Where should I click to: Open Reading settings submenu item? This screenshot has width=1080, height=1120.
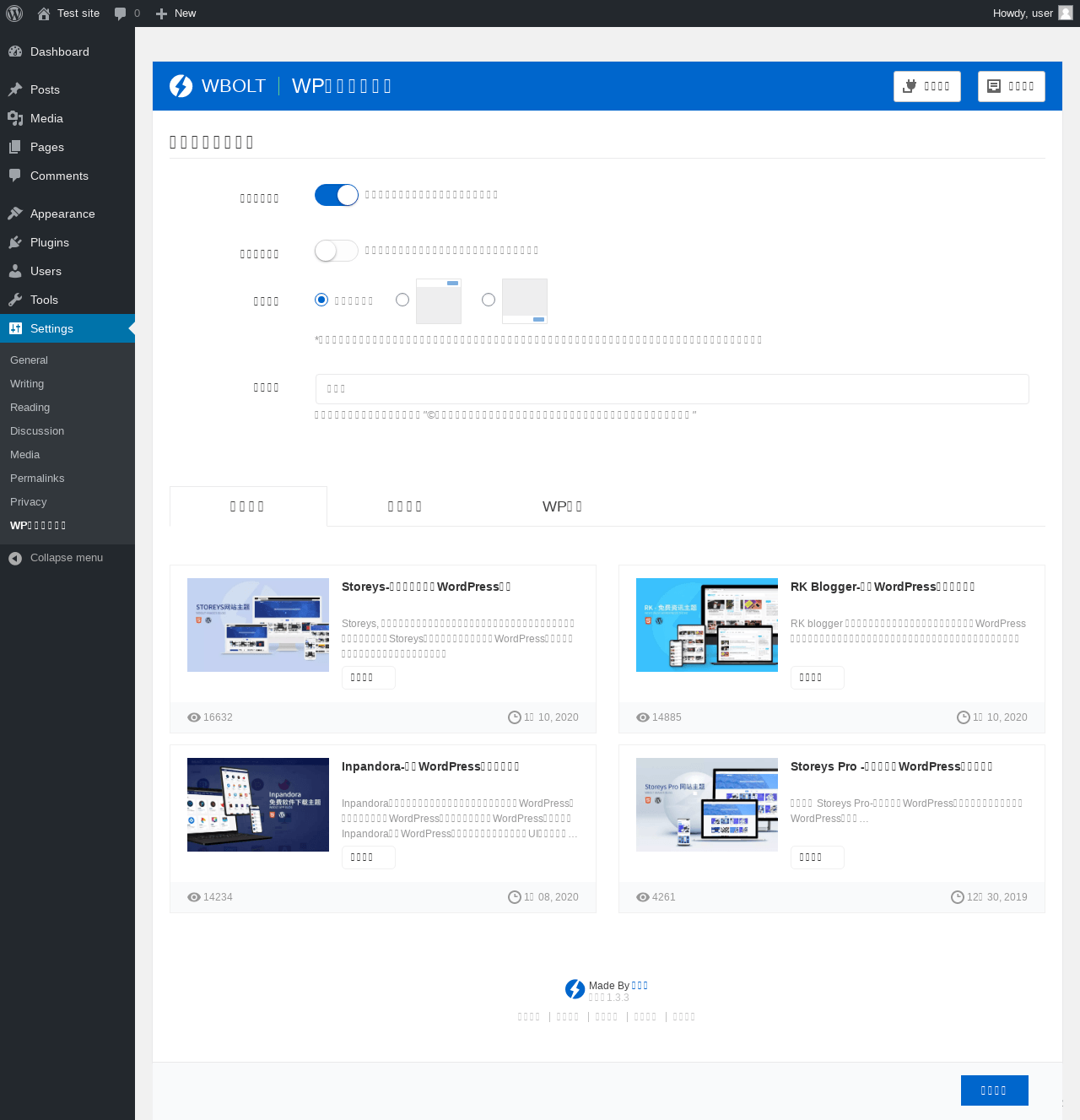coord(30,408)
